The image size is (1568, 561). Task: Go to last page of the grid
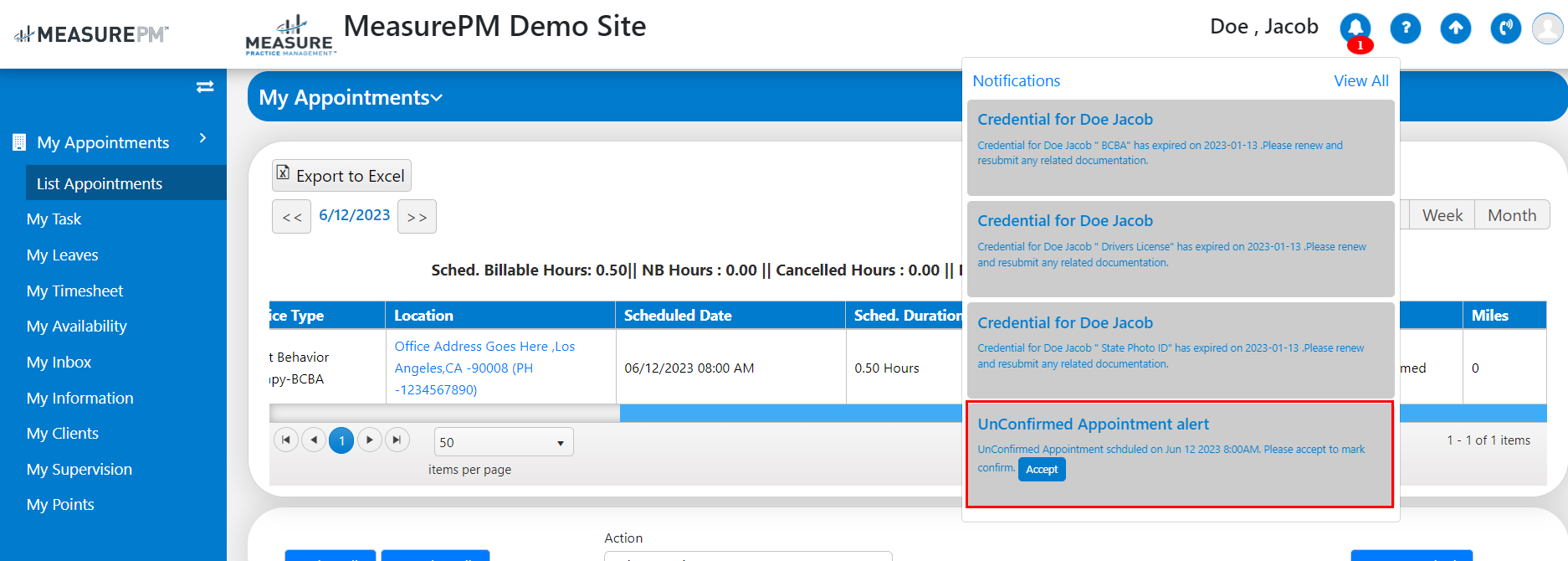click(x=397, y=440)
